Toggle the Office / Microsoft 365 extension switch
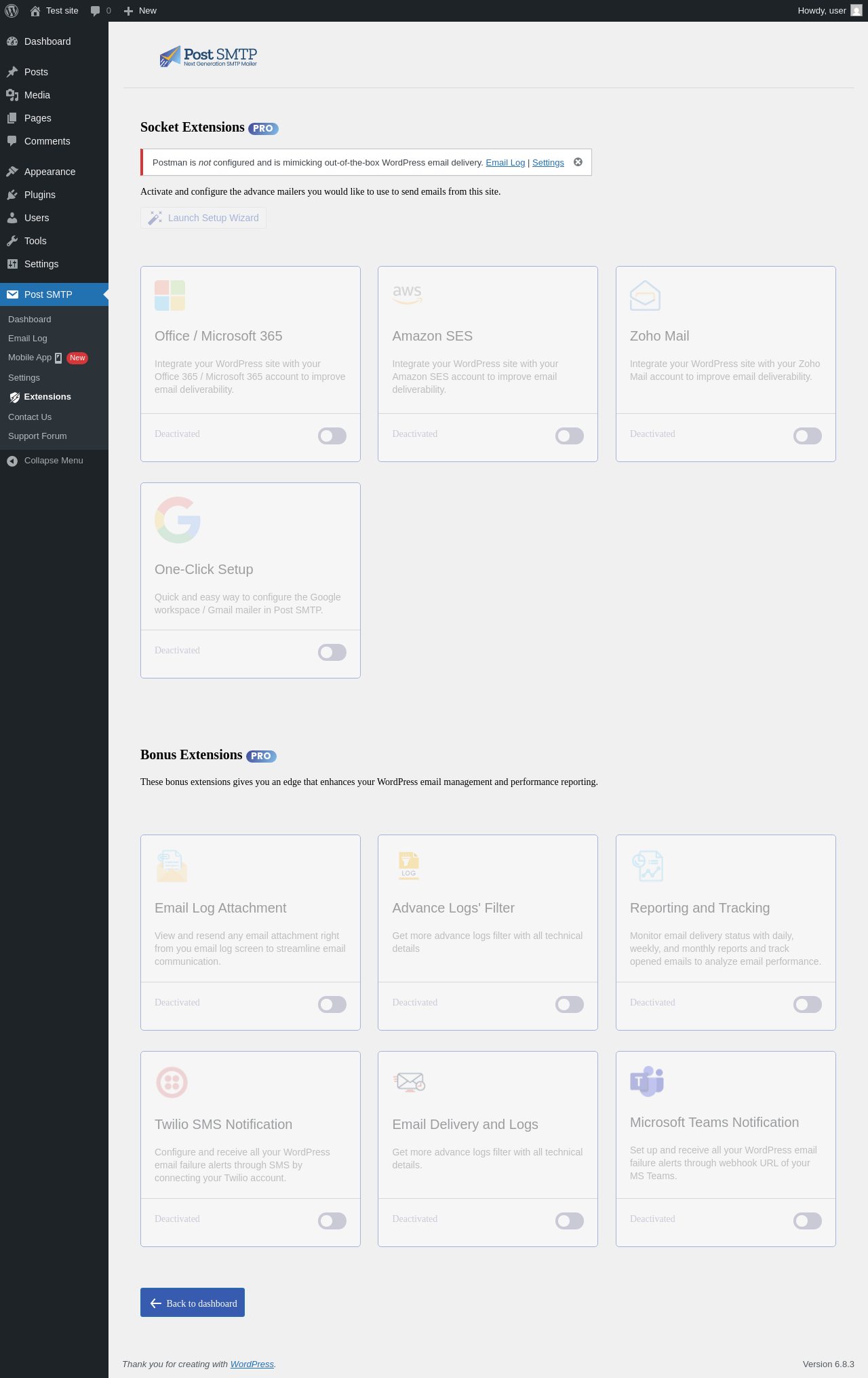Viewport: 868px width, 1378px height. click(332, 436)
